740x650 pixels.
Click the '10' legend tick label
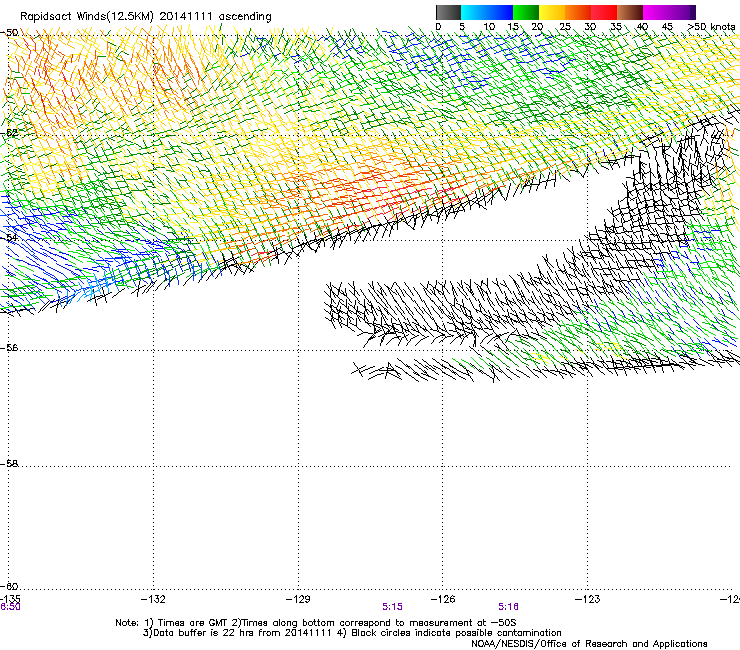pyautogui.click(x=489, y=27)
